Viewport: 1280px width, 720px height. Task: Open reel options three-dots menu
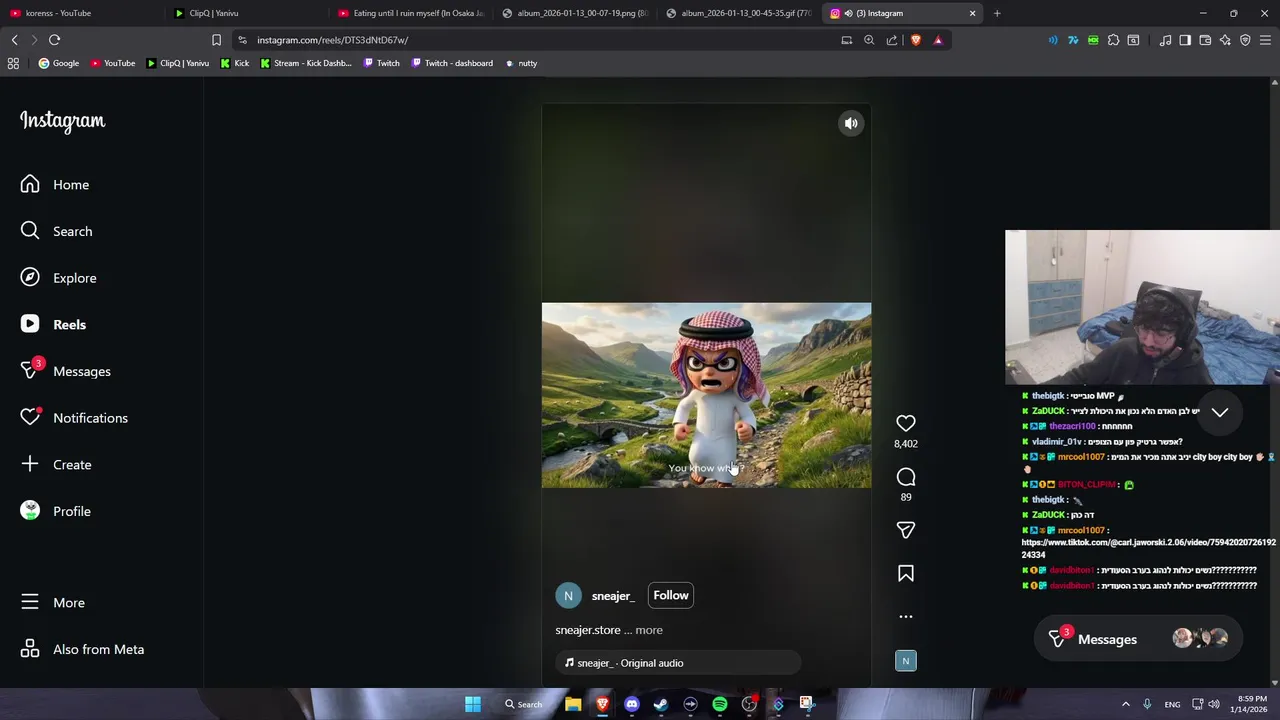pyautogui.click(x=906, y=617)
